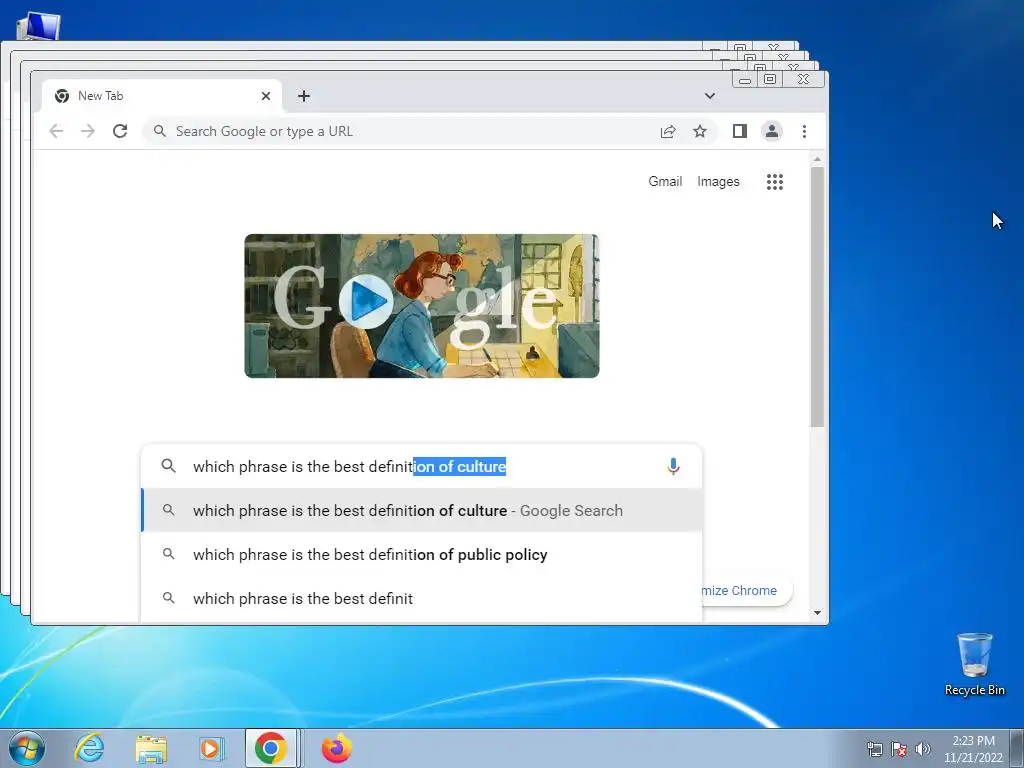The height and width of the screenshot is (768, 1024).
Task: Play the Google Doodle animation
Action: [x=366, y=302]
